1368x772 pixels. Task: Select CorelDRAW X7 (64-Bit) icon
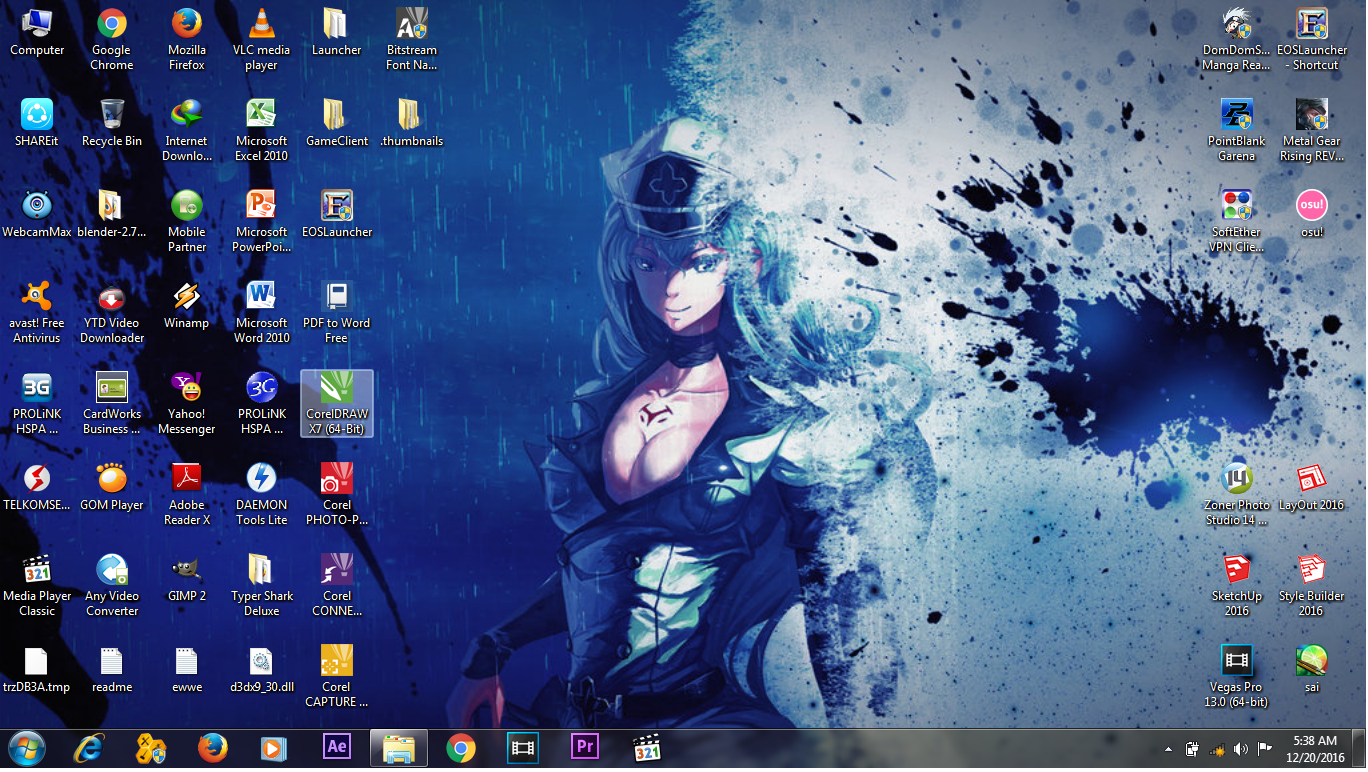pos(337,403)
